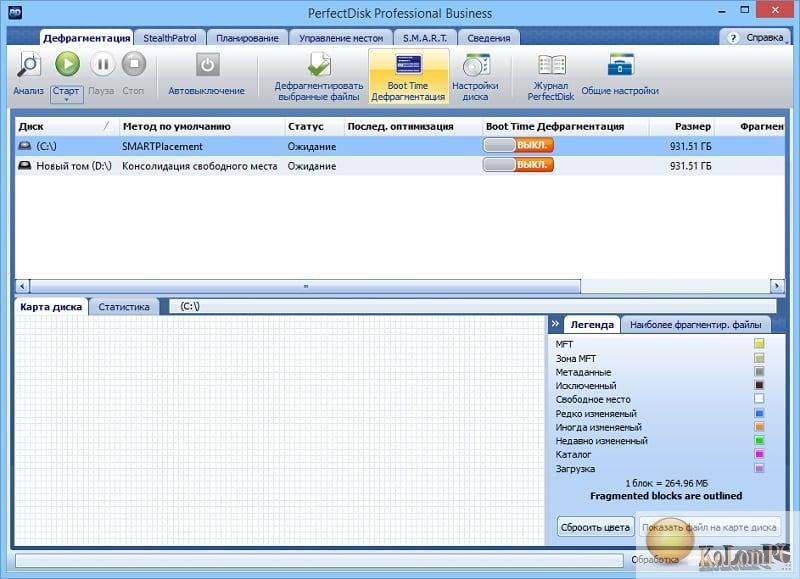Screen dimensions: 800x579
Task: Click the Анализ magnifier icon
Action: [29, 65]
